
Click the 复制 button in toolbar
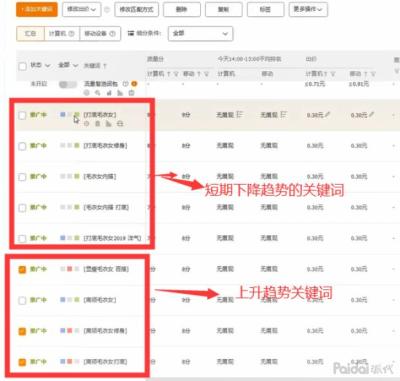[x=223, y=9]
